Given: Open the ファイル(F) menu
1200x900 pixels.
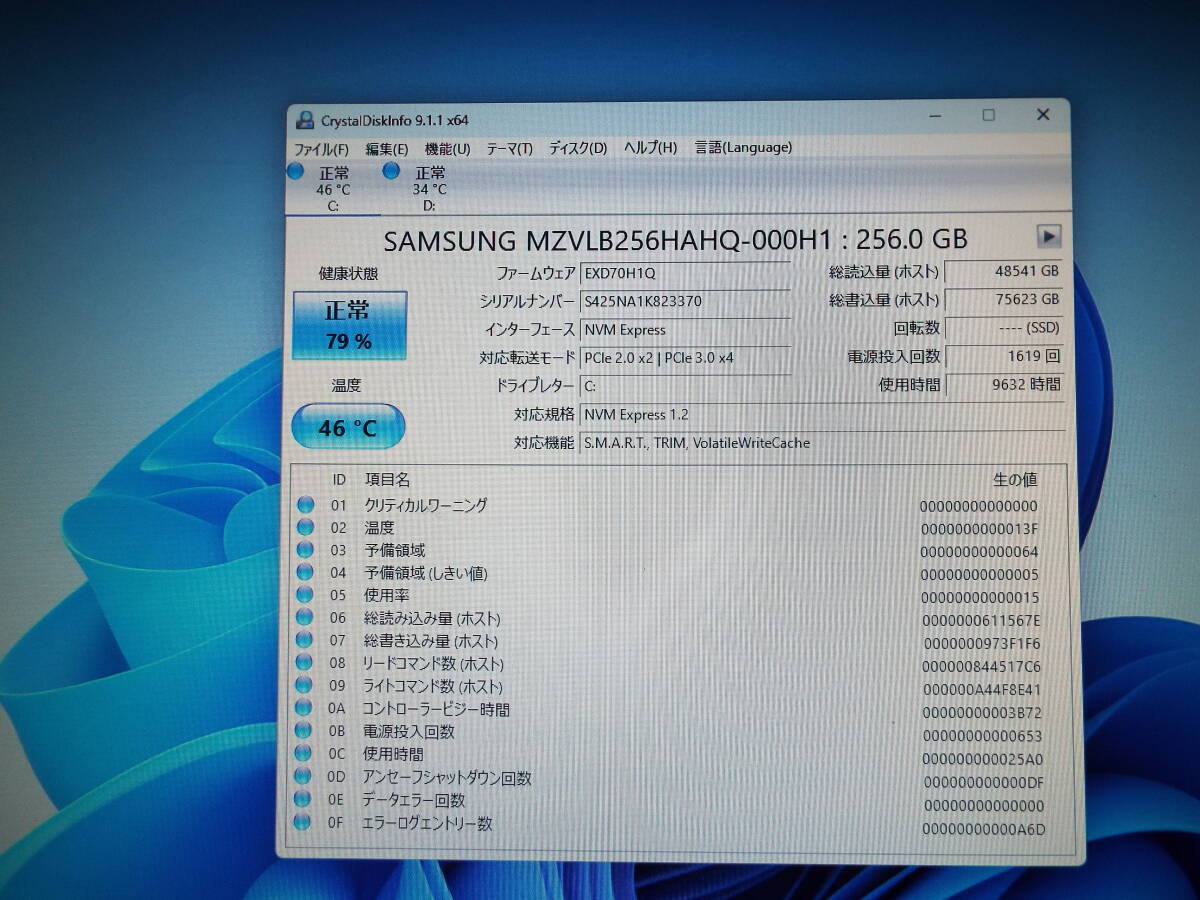Looking at the screenshot, I should [x=321, y=148].
